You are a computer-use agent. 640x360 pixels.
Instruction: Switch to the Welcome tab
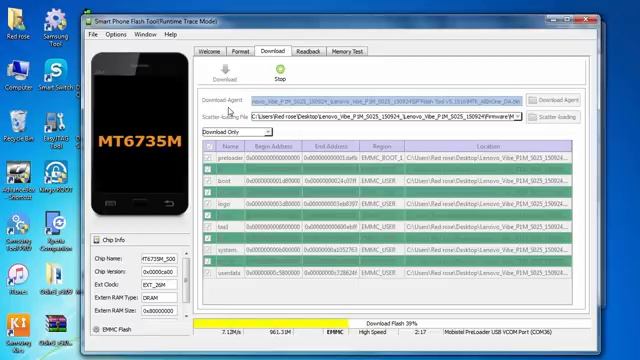tap(209, 51)
